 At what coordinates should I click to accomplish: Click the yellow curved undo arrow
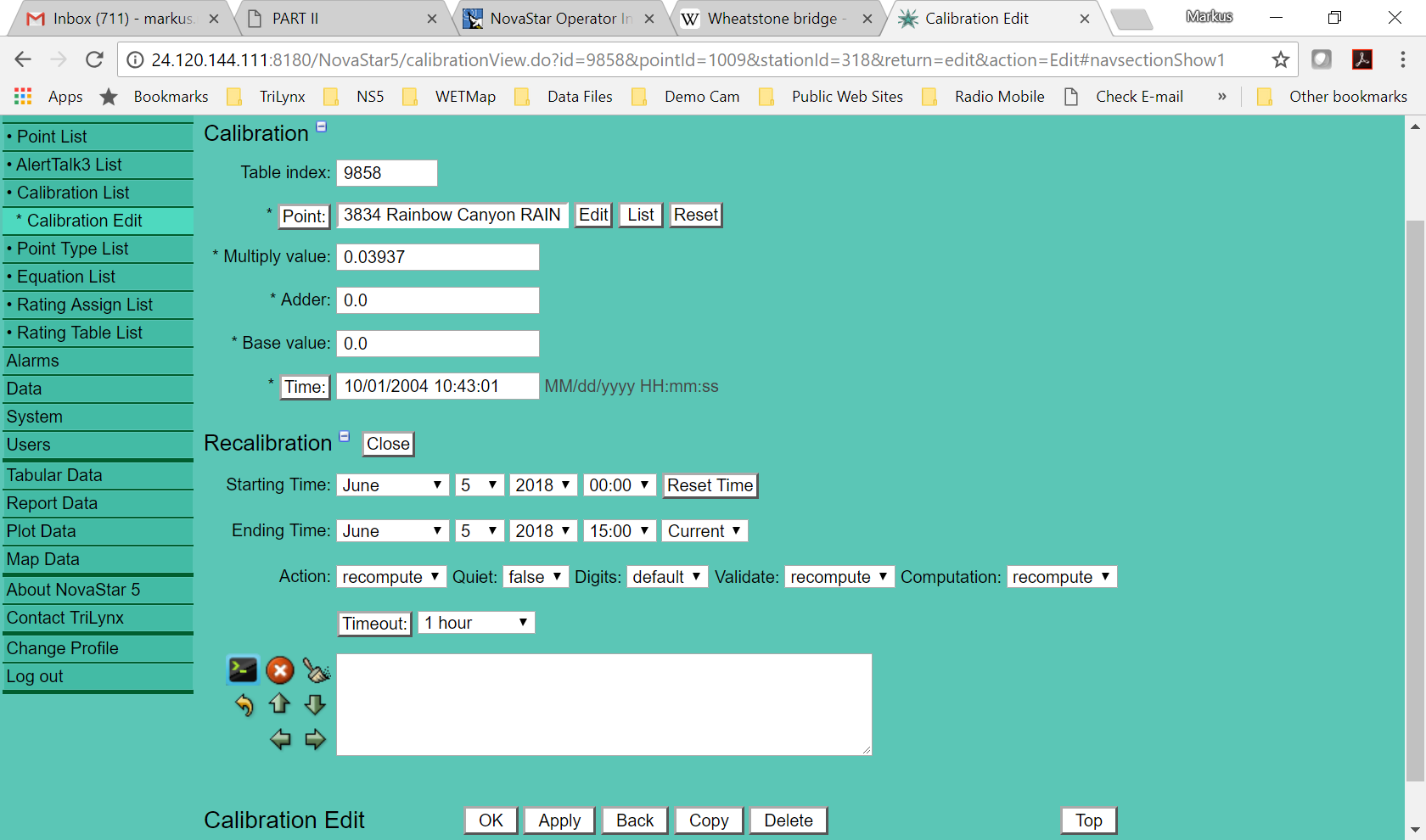(244, 705)
